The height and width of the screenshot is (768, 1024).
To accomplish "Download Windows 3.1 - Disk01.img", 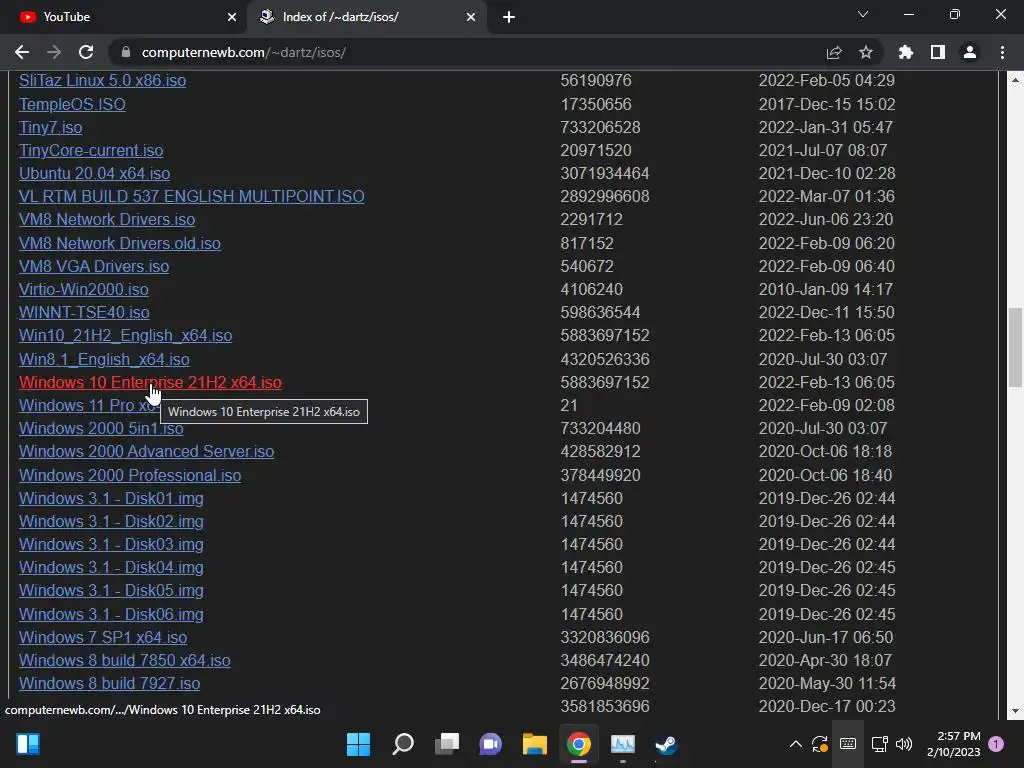I will (111, 498).
